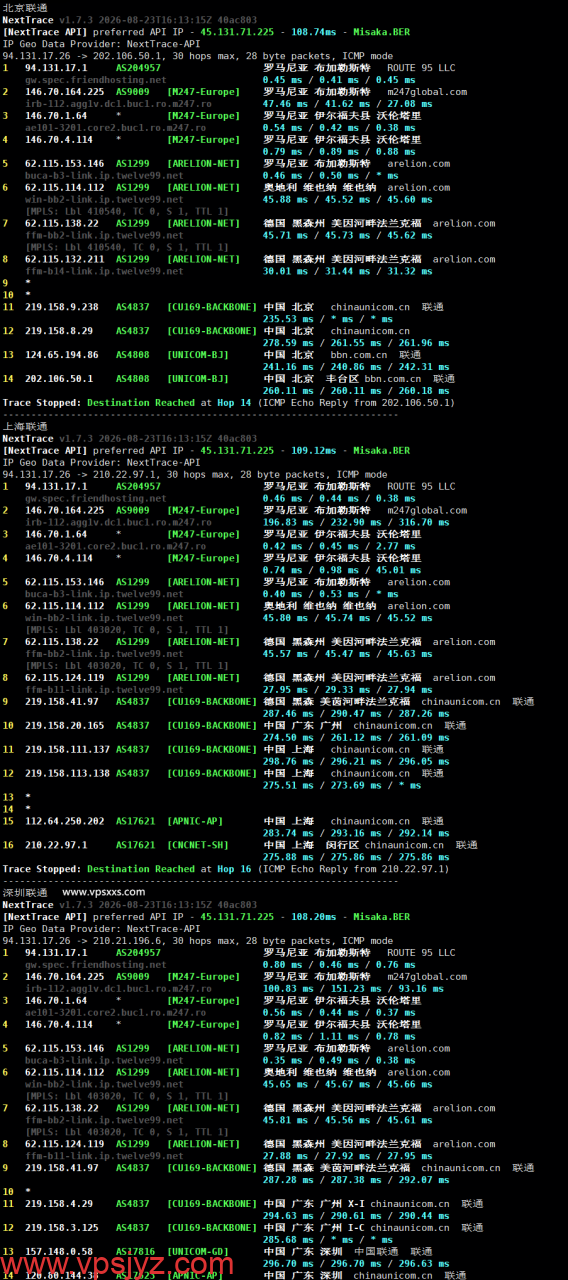
Task: Select hop IP 219.158.113.138
Action: [67, 773]
